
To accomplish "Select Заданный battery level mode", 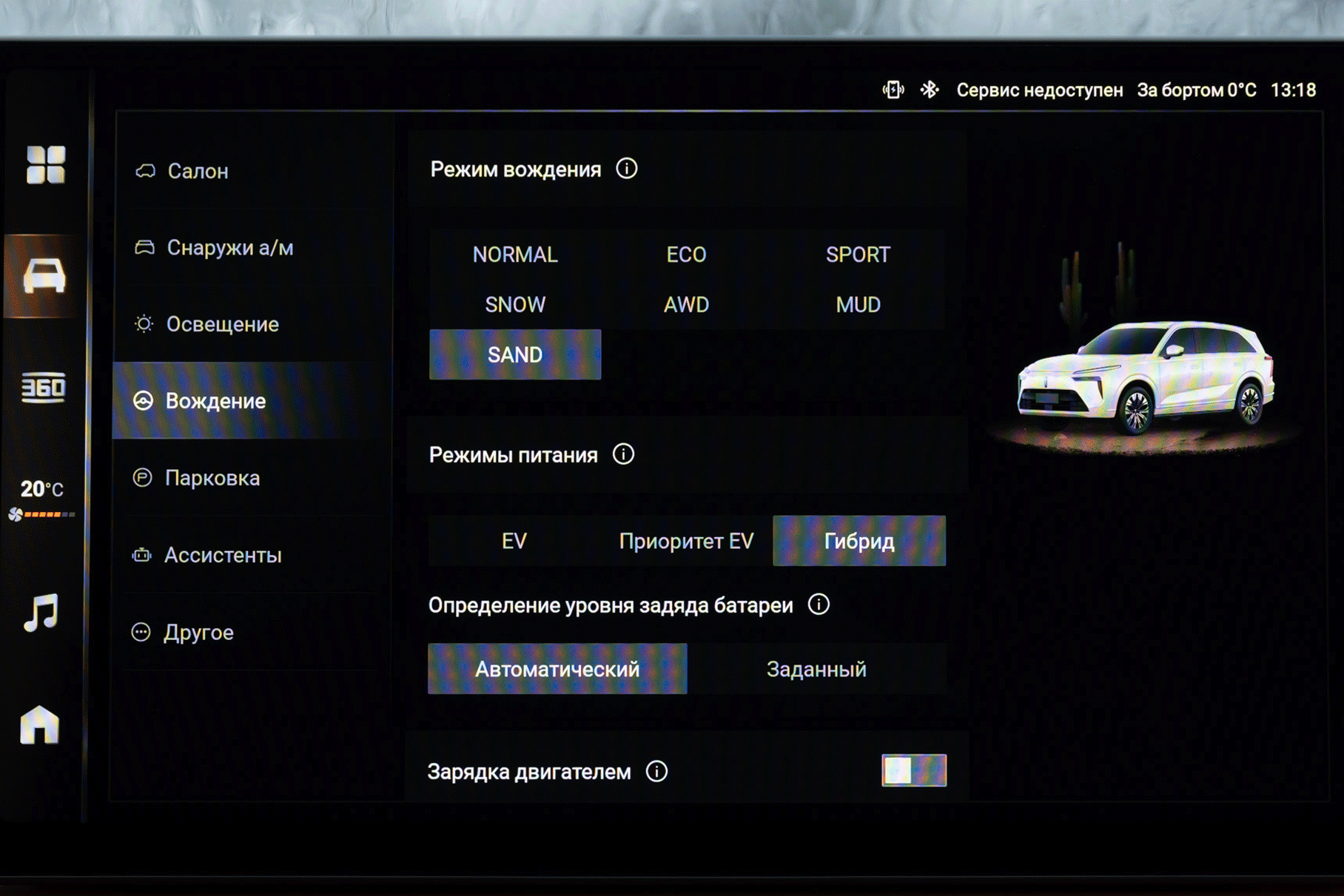I will click(x=816, y=669).
